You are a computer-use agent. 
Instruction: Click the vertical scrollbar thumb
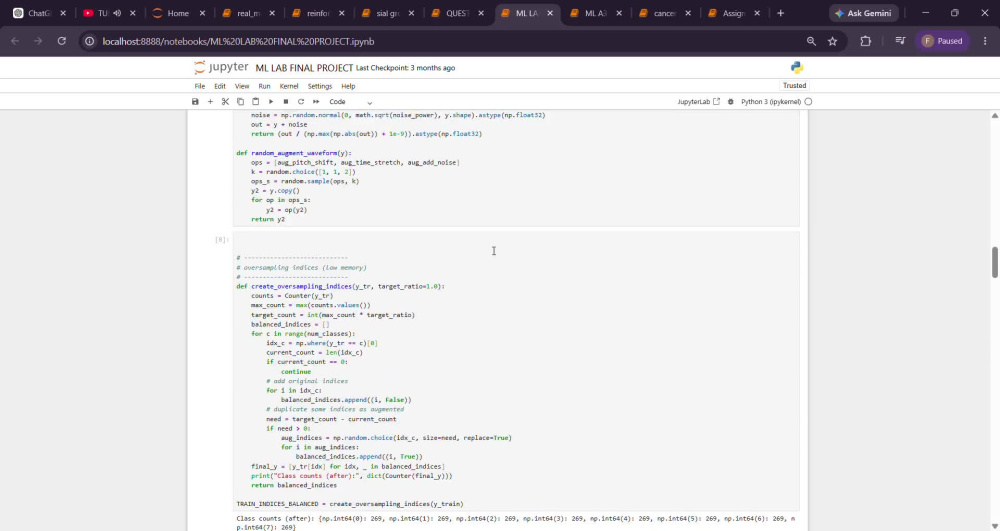(x=994, y=262)
